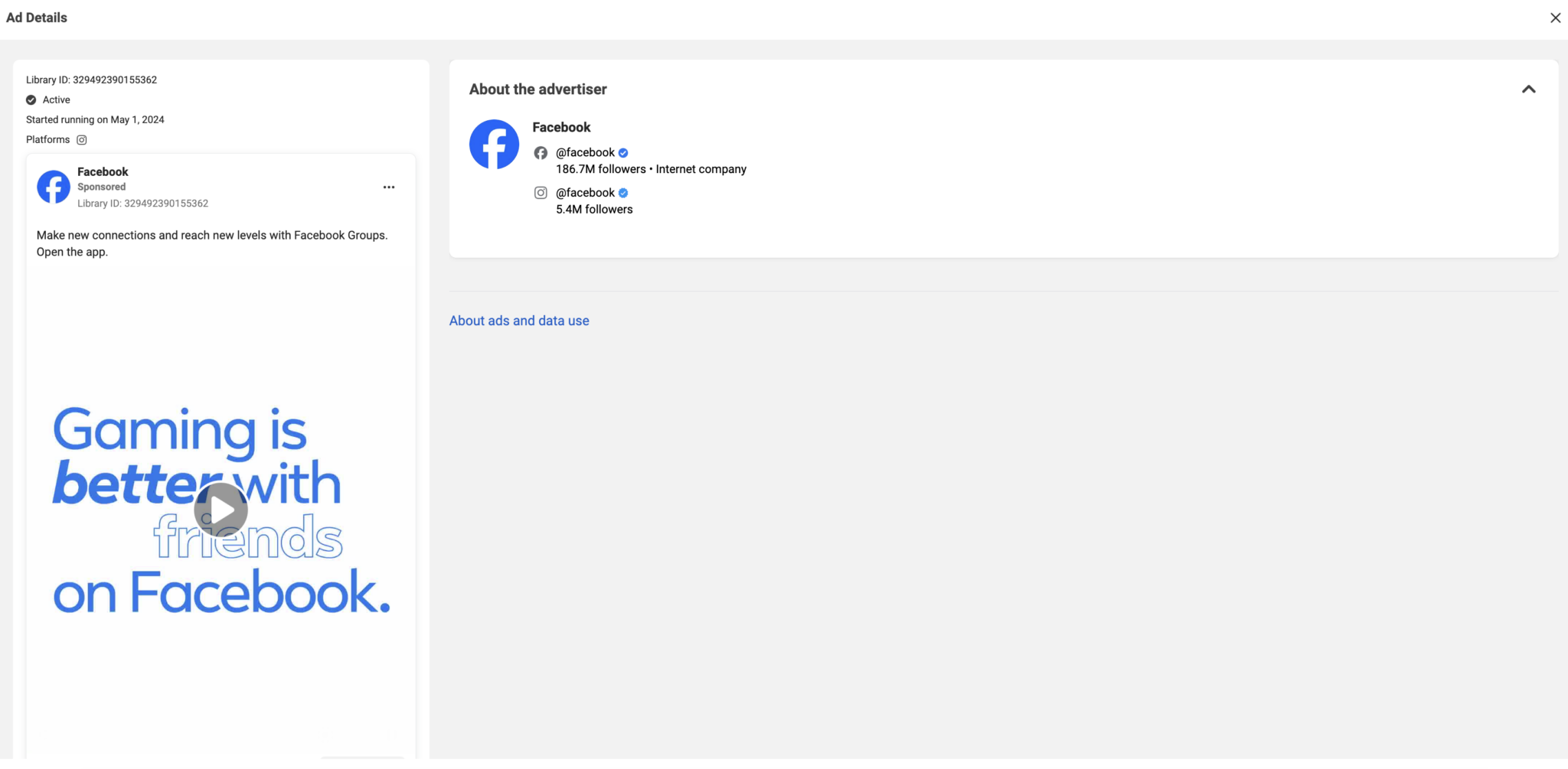Image resolution: width=1568 pixels, height=769 pixels.
Task: Close the Ad Details dialog
Action: [x=1555, y=17]
